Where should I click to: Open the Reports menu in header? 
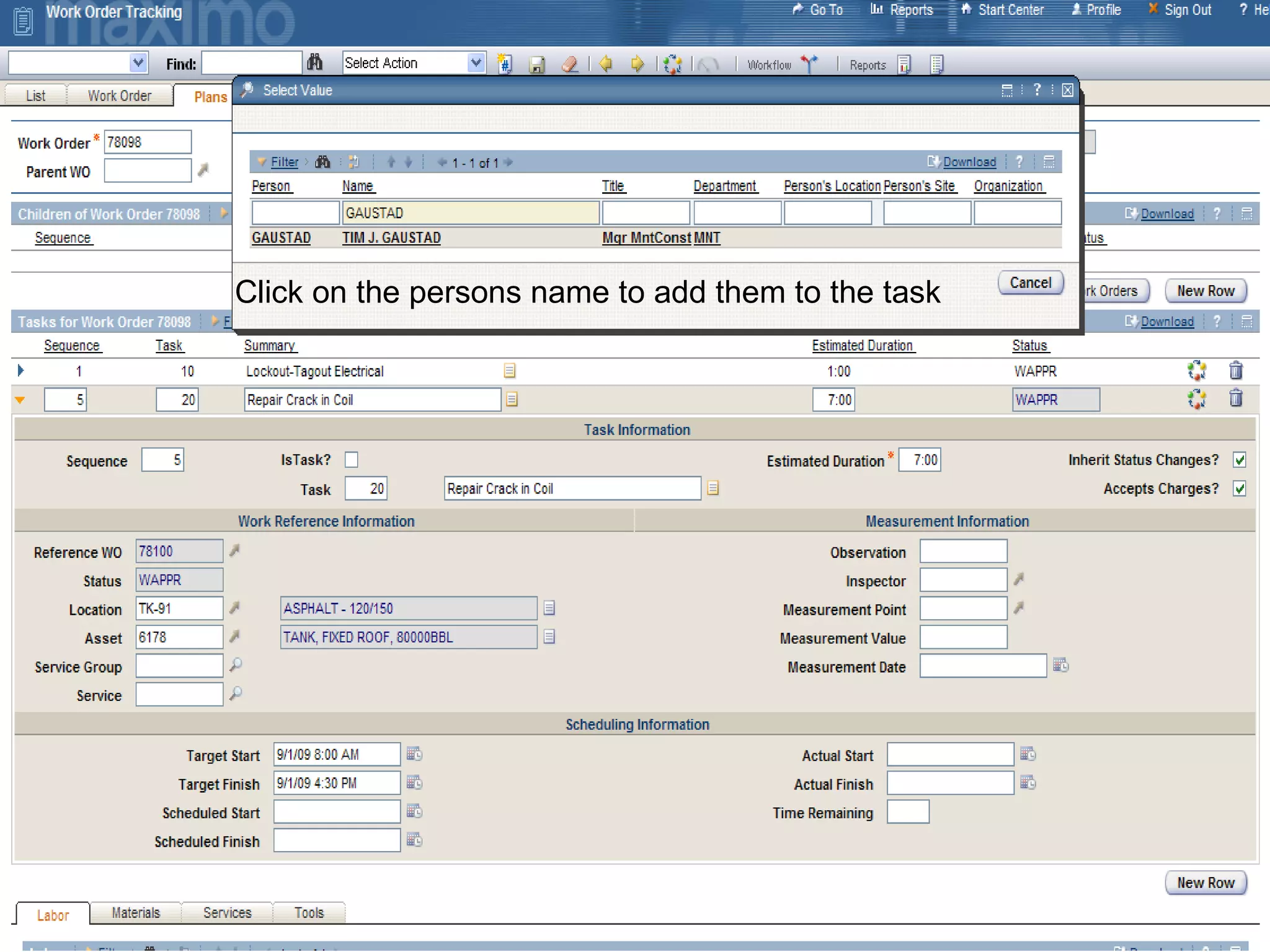pyautogui.click(x=902, y=10)
